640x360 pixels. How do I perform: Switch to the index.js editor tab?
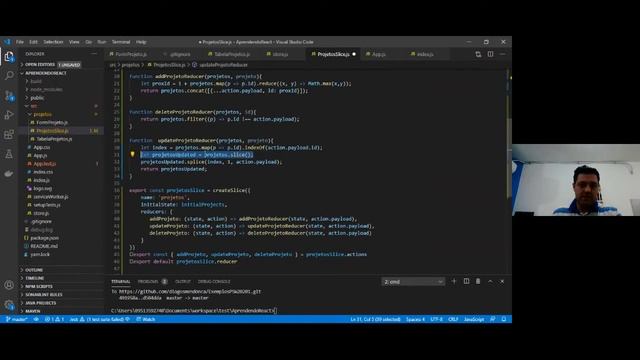[x=425, y=54]
